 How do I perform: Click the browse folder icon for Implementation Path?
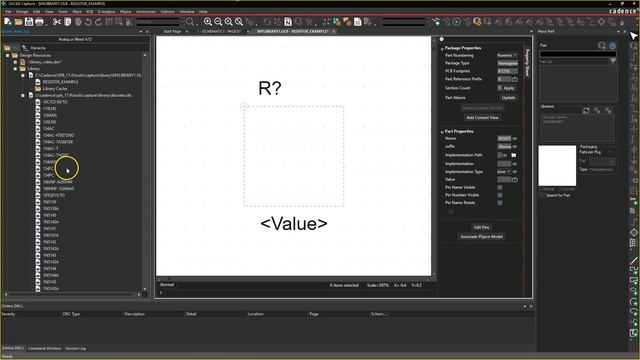tap(514, 155)
